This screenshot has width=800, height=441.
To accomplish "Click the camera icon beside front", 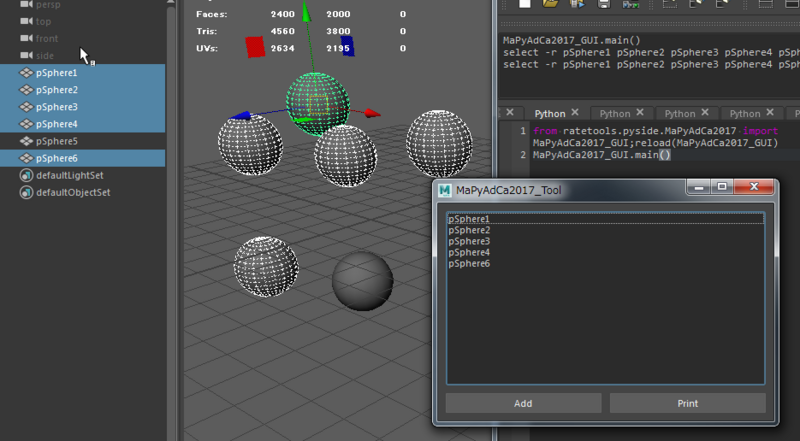I will coord(27,38).
